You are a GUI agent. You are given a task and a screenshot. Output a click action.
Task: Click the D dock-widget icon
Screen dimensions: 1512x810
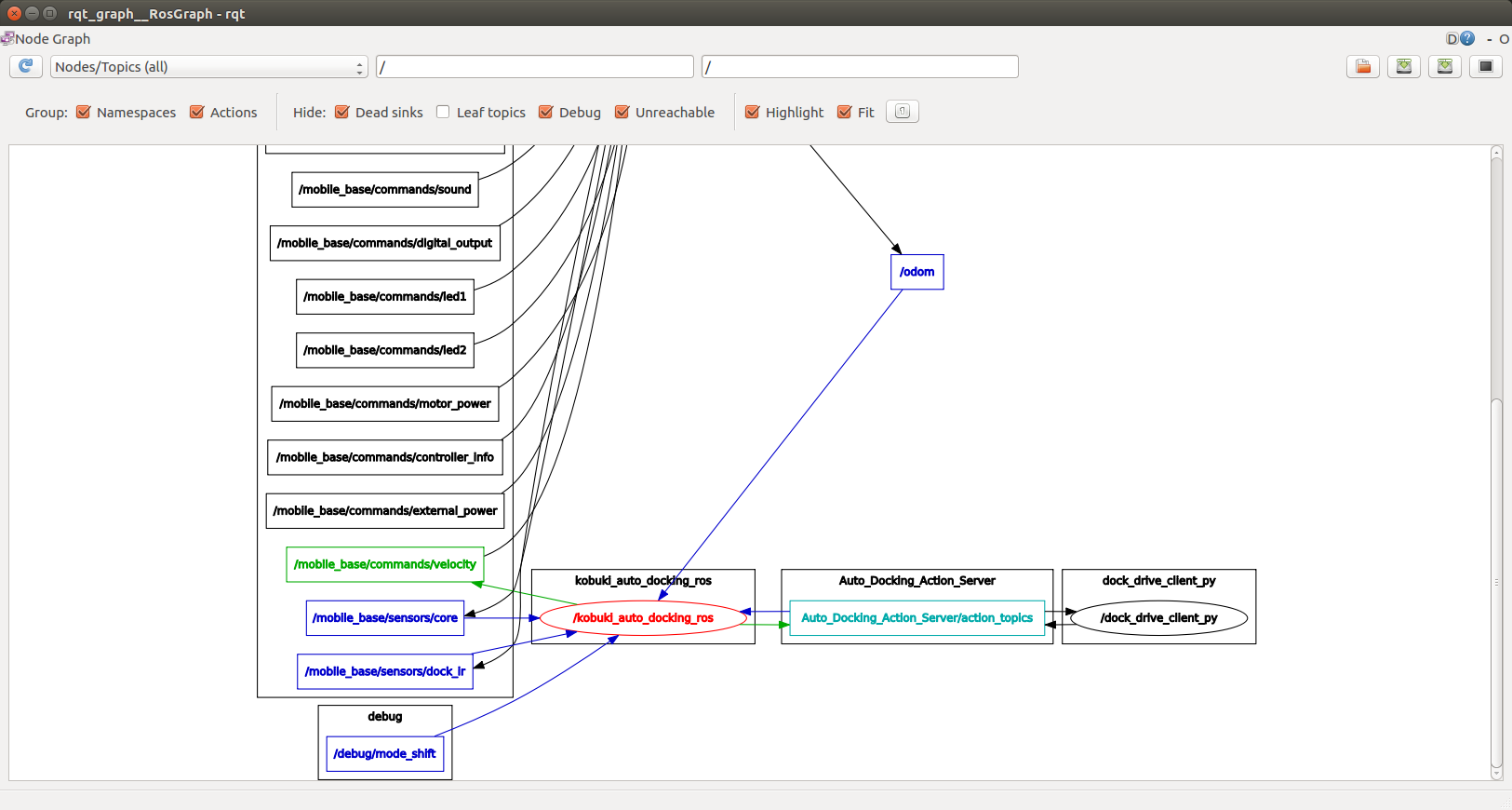pyautogui.click(x=1452, y=38)
